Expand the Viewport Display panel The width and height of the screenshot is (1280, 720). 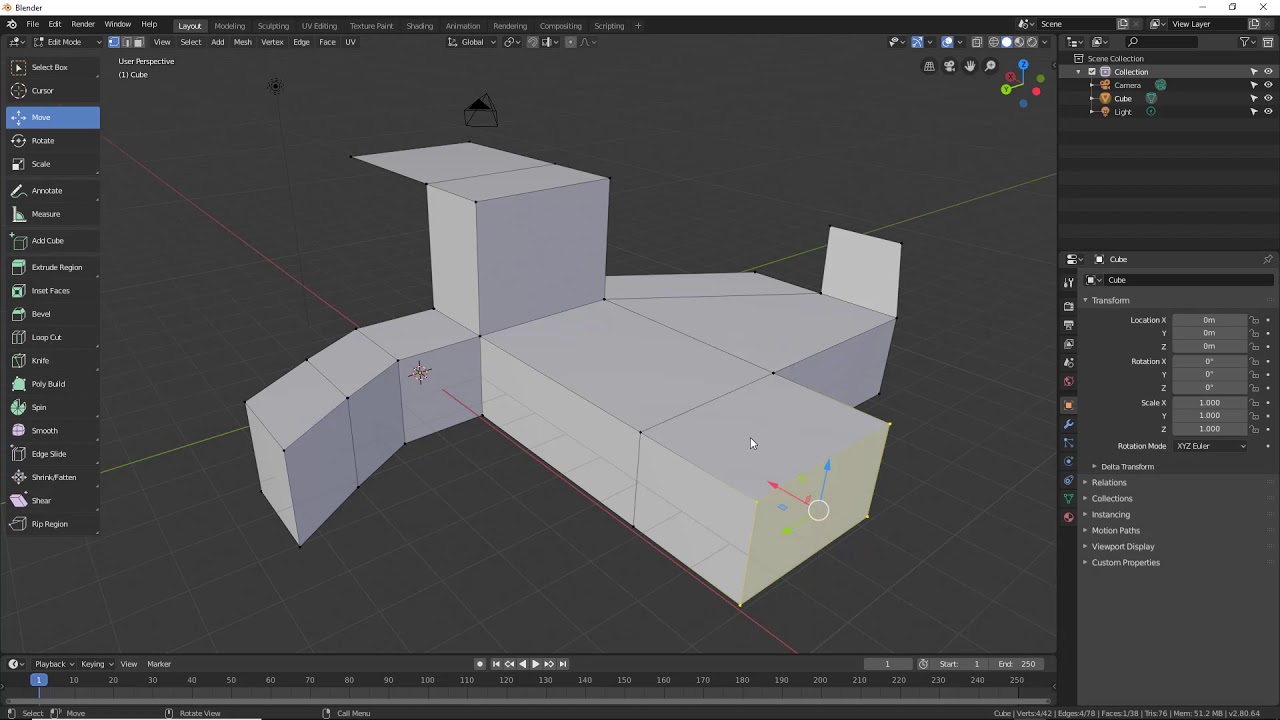click(1122, 547)
